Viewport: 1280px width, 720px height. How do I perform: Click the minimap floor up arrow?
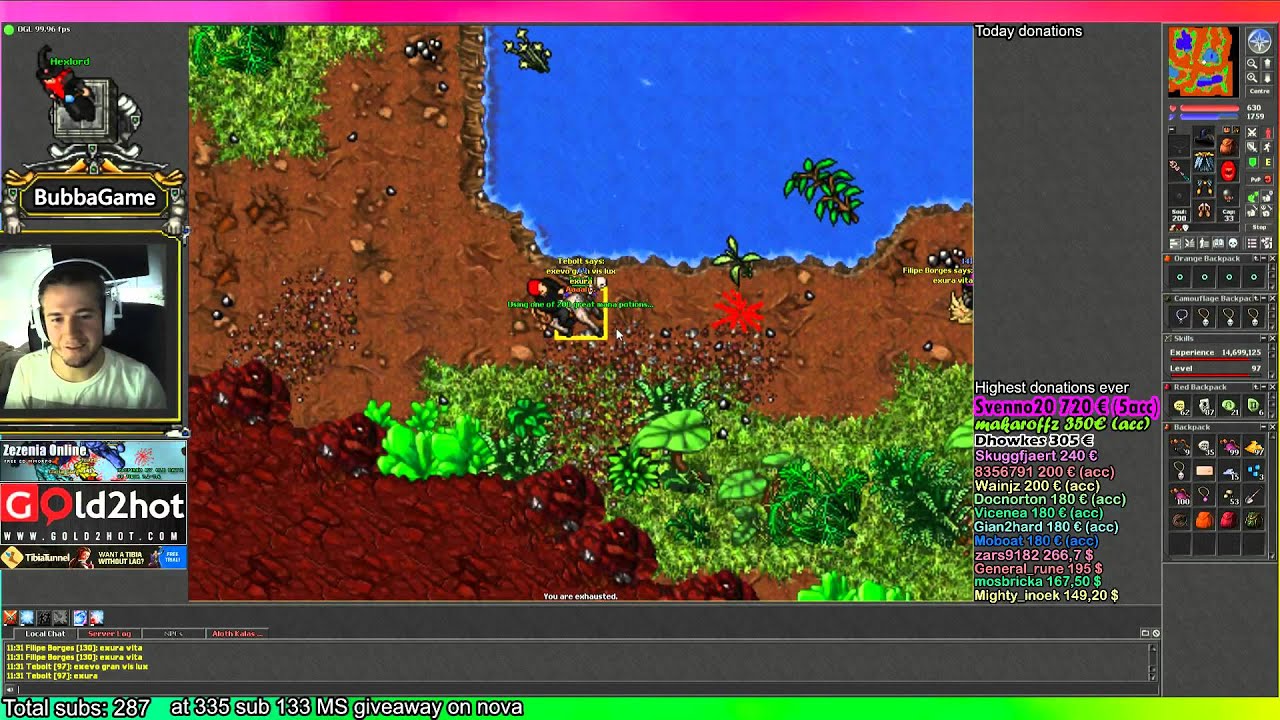1267,63
